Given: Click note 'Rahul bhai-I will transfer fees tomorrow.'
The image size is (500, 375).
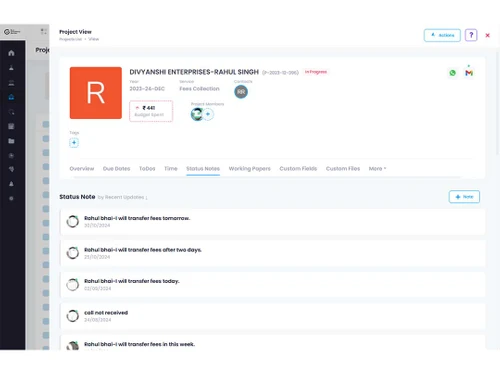Looking at the screenshot, I should (x=137, y=218).
